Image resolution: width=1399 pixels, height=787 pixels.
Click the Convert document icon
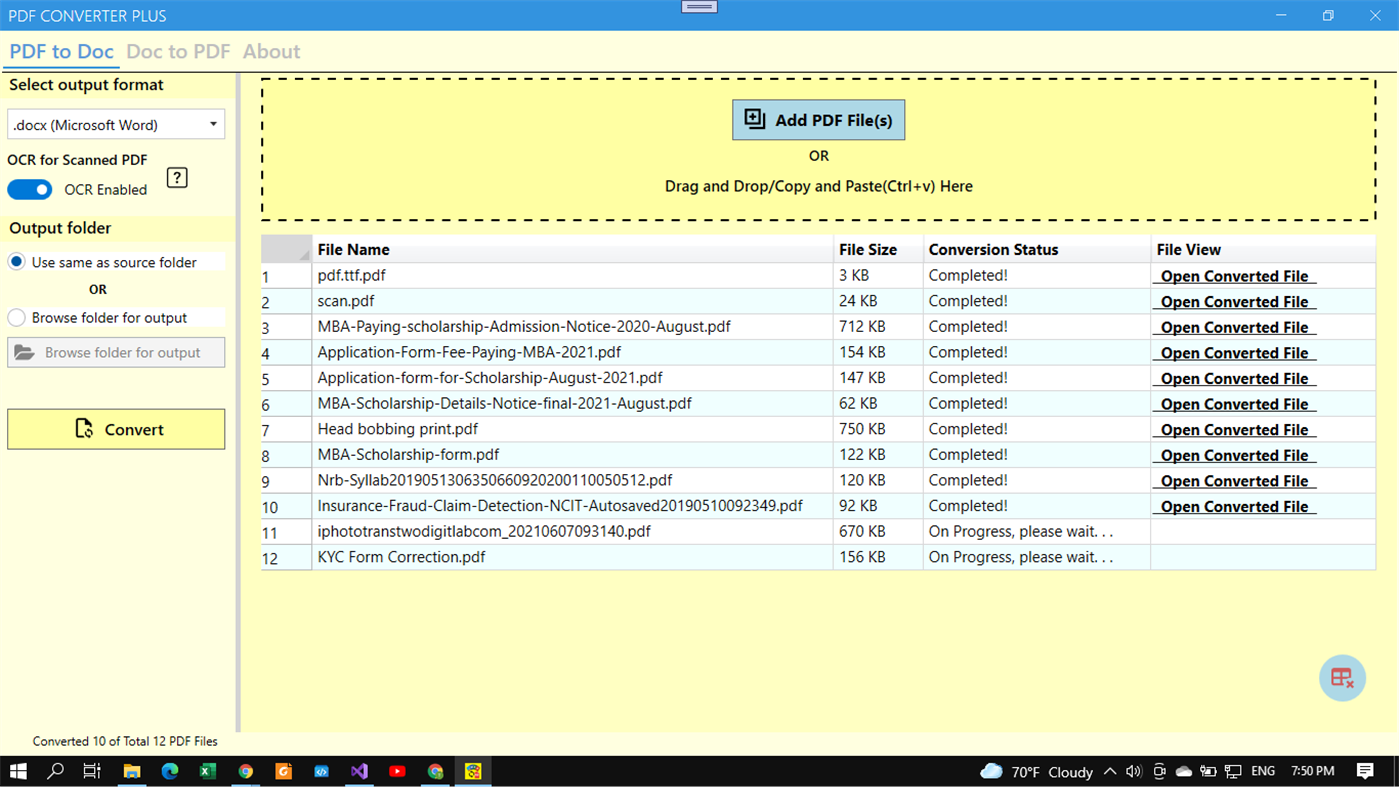pyautogui.click(x=83, y=428)
